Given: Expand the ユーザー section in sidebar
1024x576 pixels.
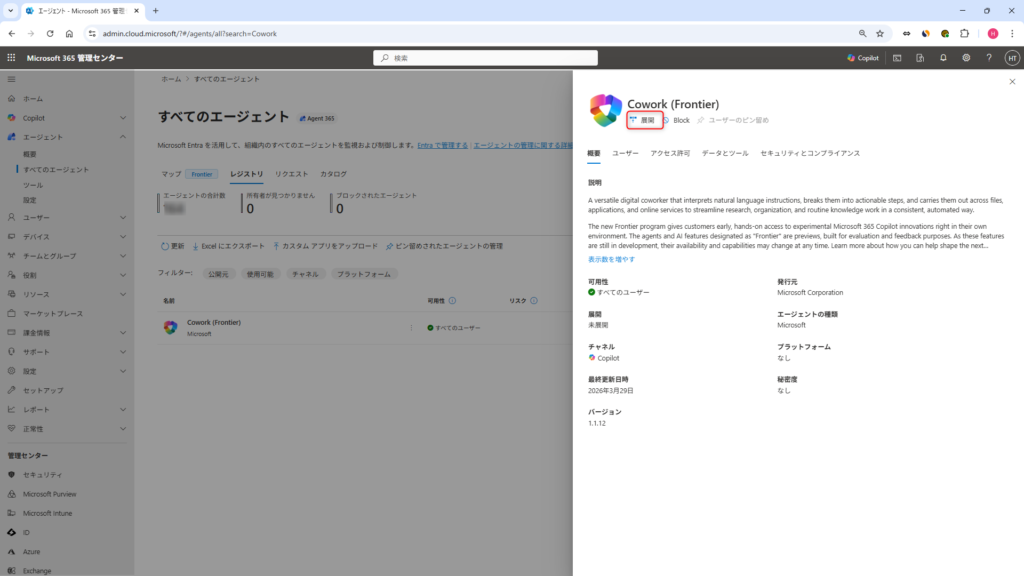Looking at the screenshot, I should pyautogui.click(x=122, y=217).
